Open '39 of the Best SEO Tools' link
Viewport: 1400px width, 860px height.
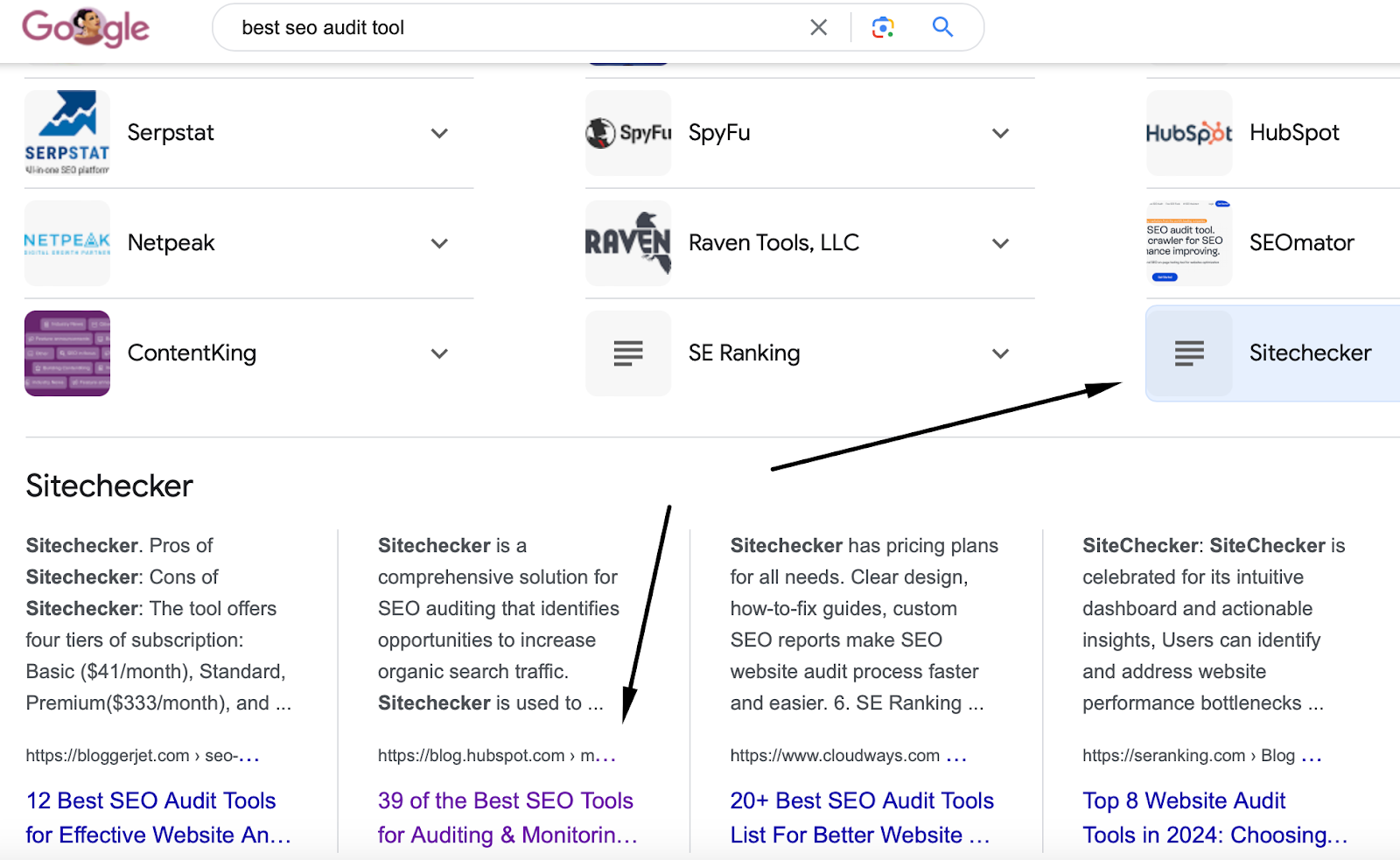coord(507,817)
